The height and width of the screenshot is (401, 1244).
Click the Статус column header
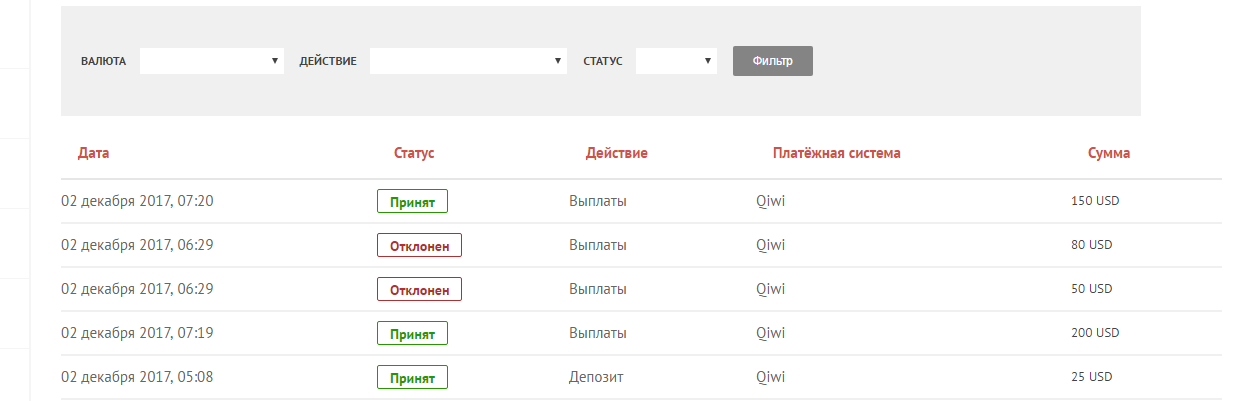coord(414,153)
